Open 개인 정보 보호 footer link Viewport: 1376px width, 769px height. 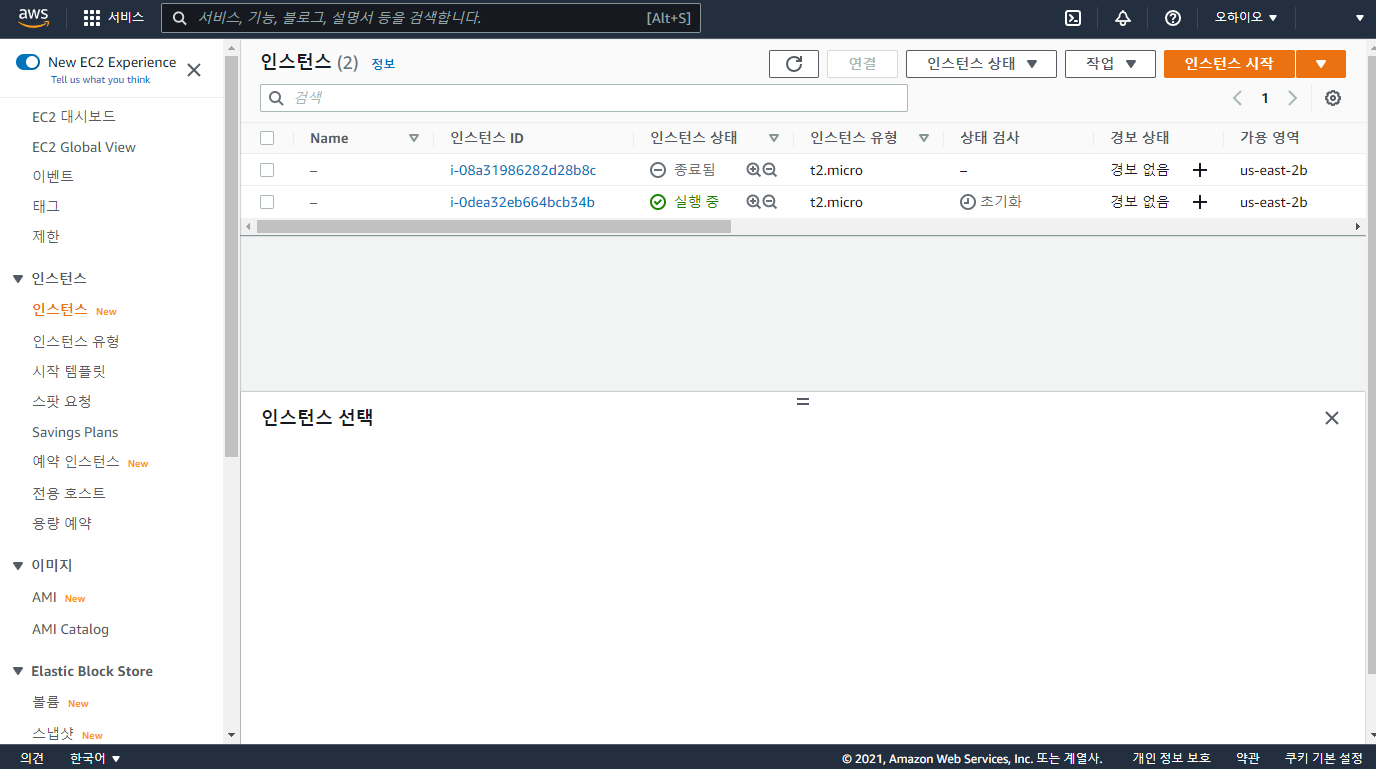[x=1171, y=758]
